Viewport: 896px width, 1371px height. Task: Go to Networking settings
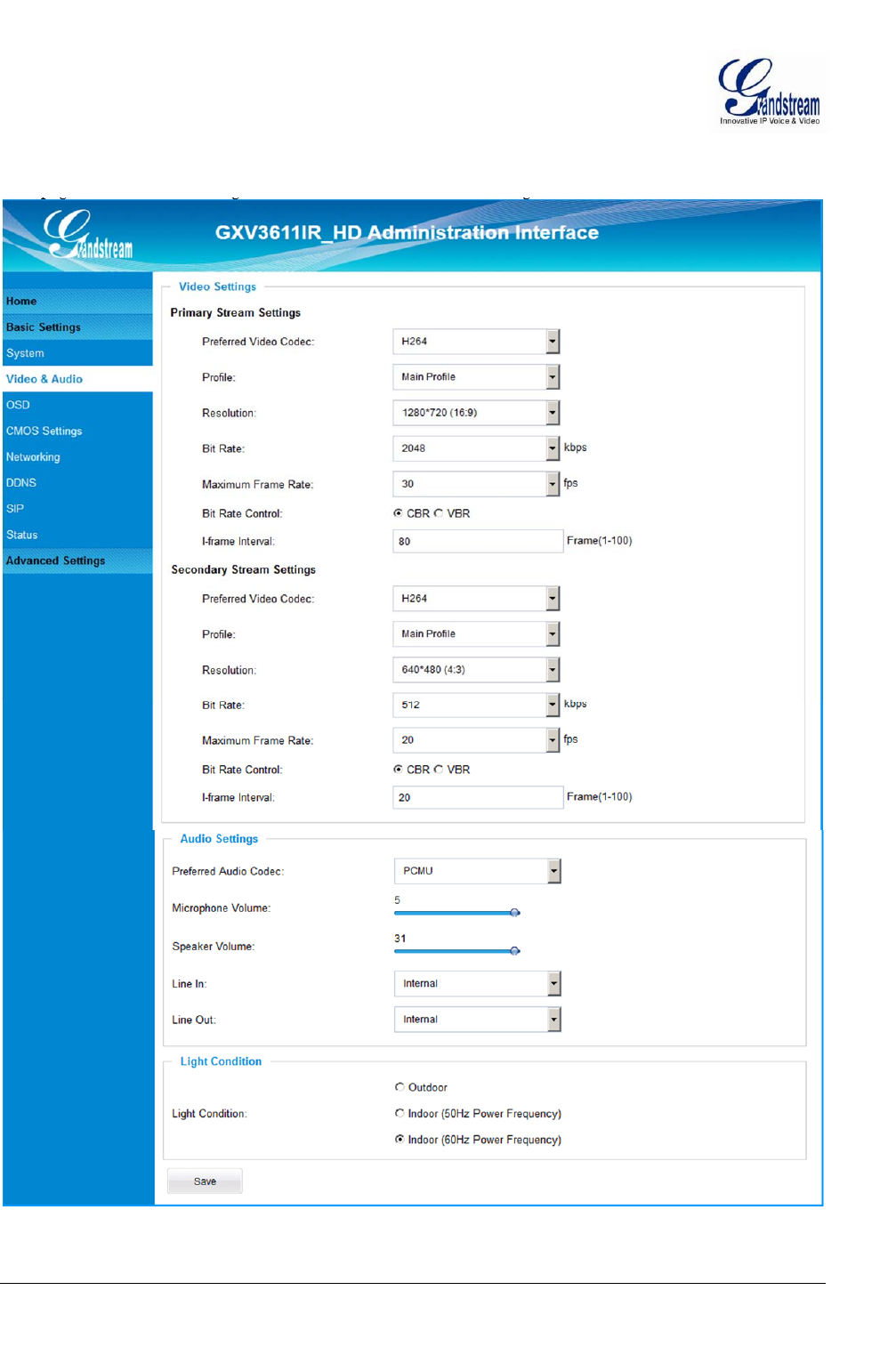[77, 456]
